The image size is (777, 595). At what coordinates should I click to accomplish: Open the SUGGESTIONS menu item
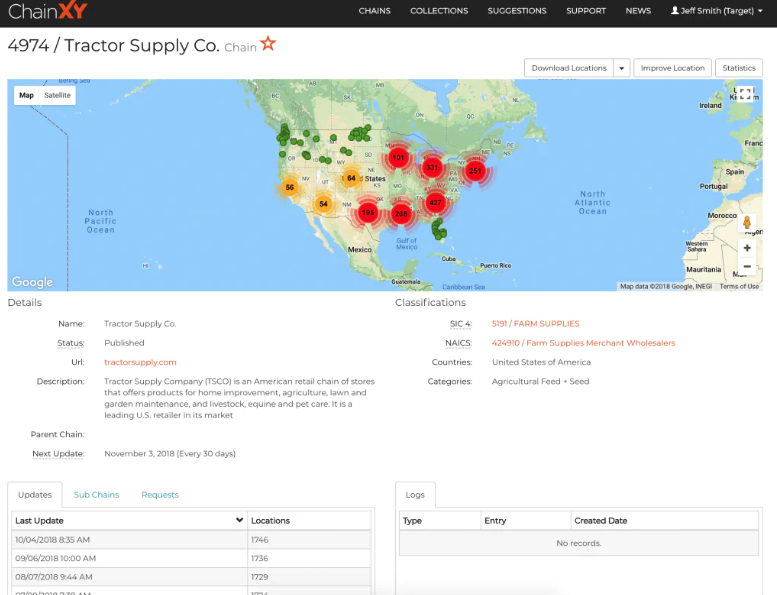click(x=517, y=11)
